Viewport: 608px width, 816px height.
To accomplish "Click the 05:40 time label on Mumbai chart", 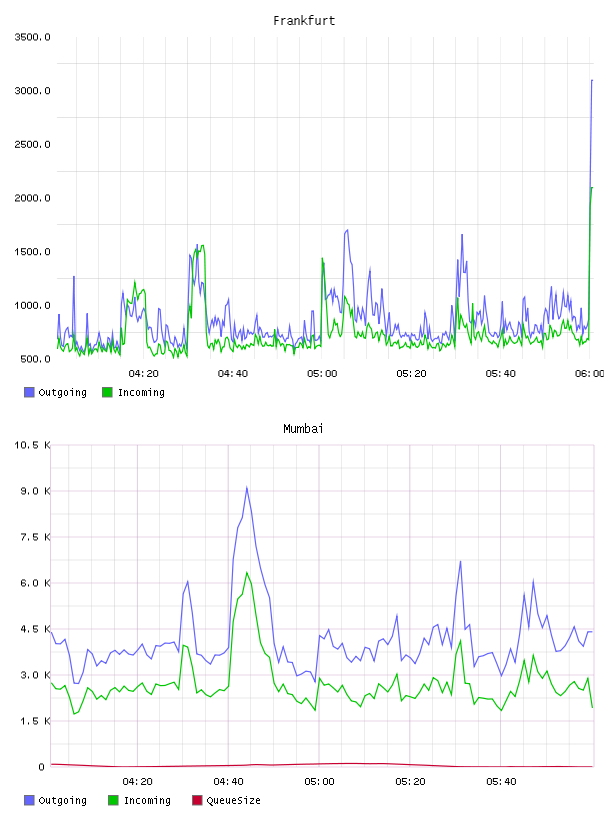I will (x=501, y=782).
